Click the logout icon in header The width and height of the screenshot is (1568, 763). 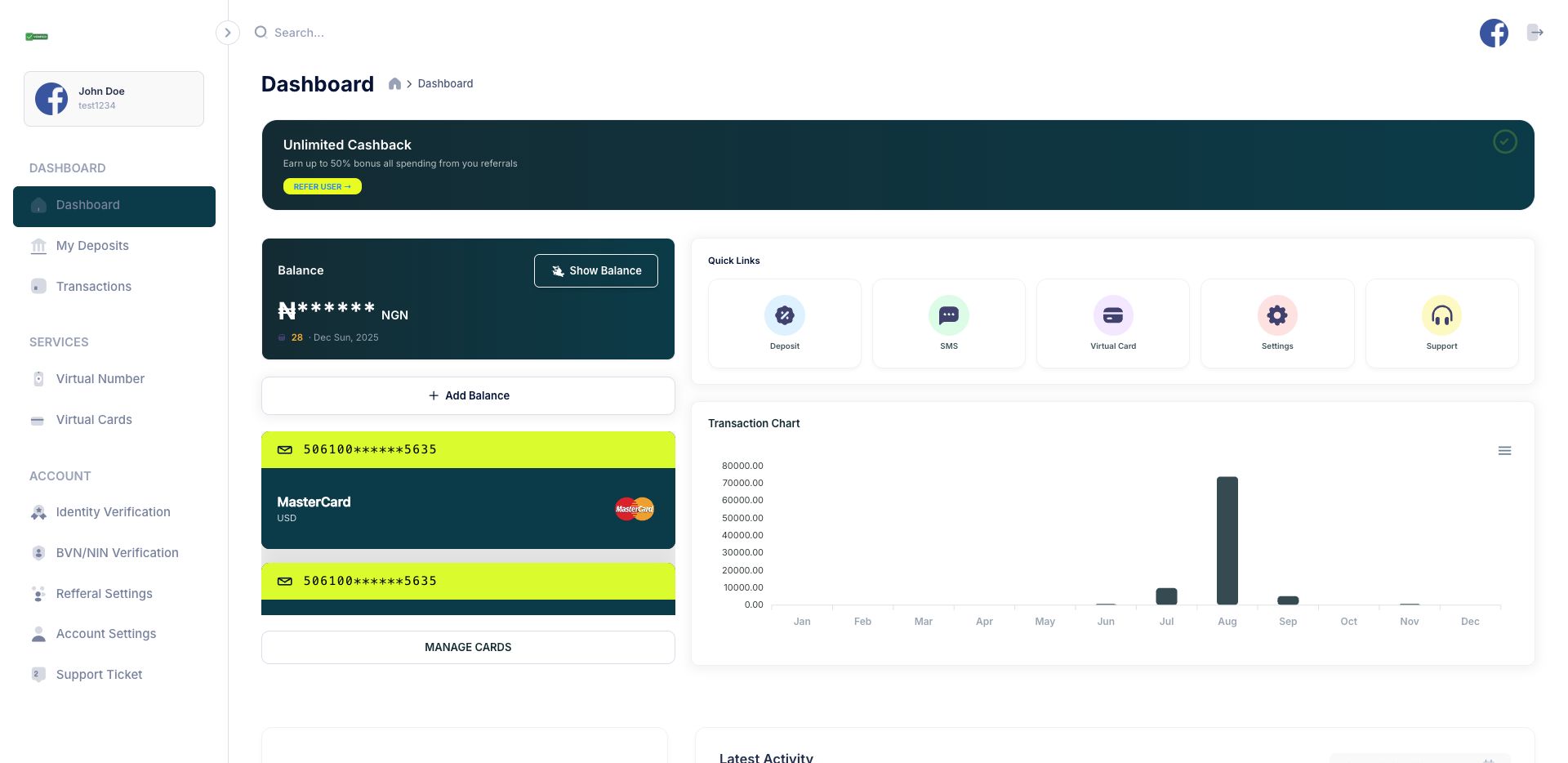pos(1535,33)
